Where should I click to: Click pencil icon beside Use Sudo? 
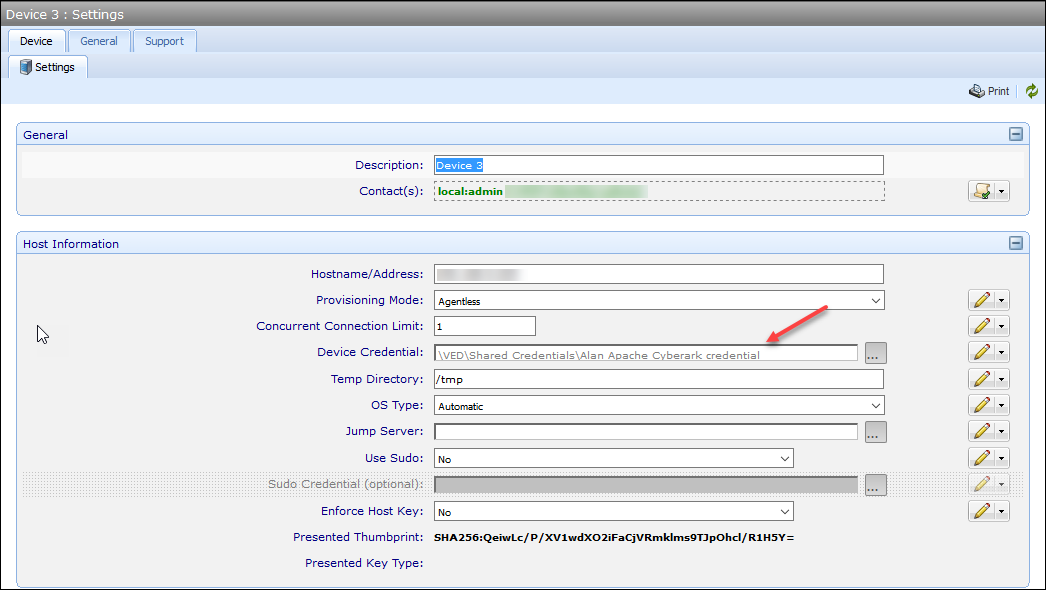pyautogui.click(x=982, y=458)
